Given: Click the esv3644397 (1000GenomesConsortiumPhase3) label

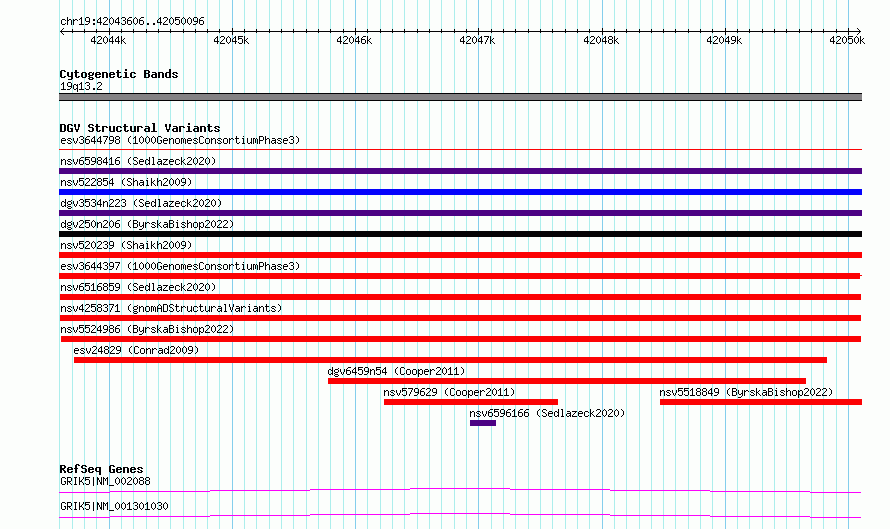Looking at the screenshot, I should point(180,266).
